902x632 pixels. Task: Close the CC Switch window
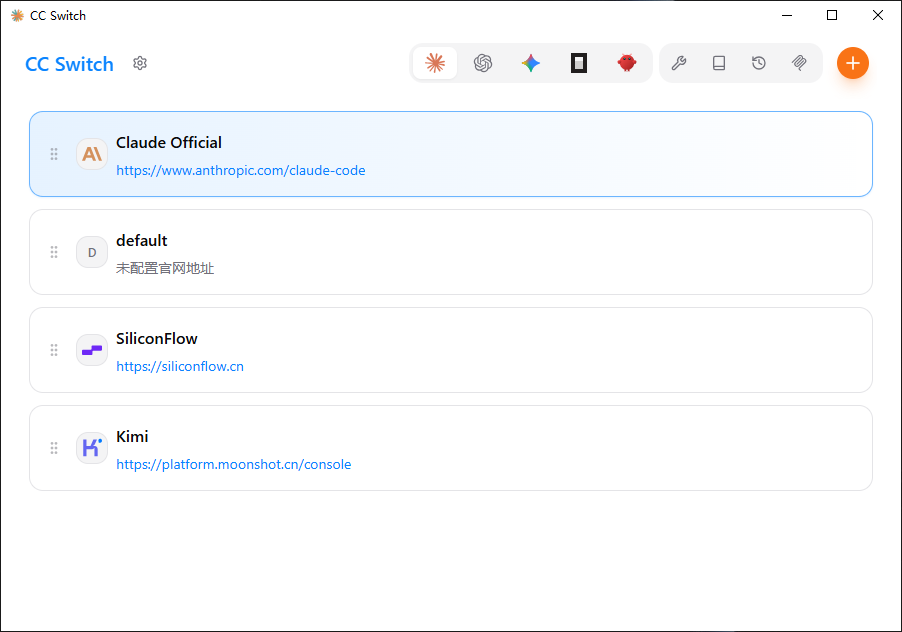click(878, 15)
